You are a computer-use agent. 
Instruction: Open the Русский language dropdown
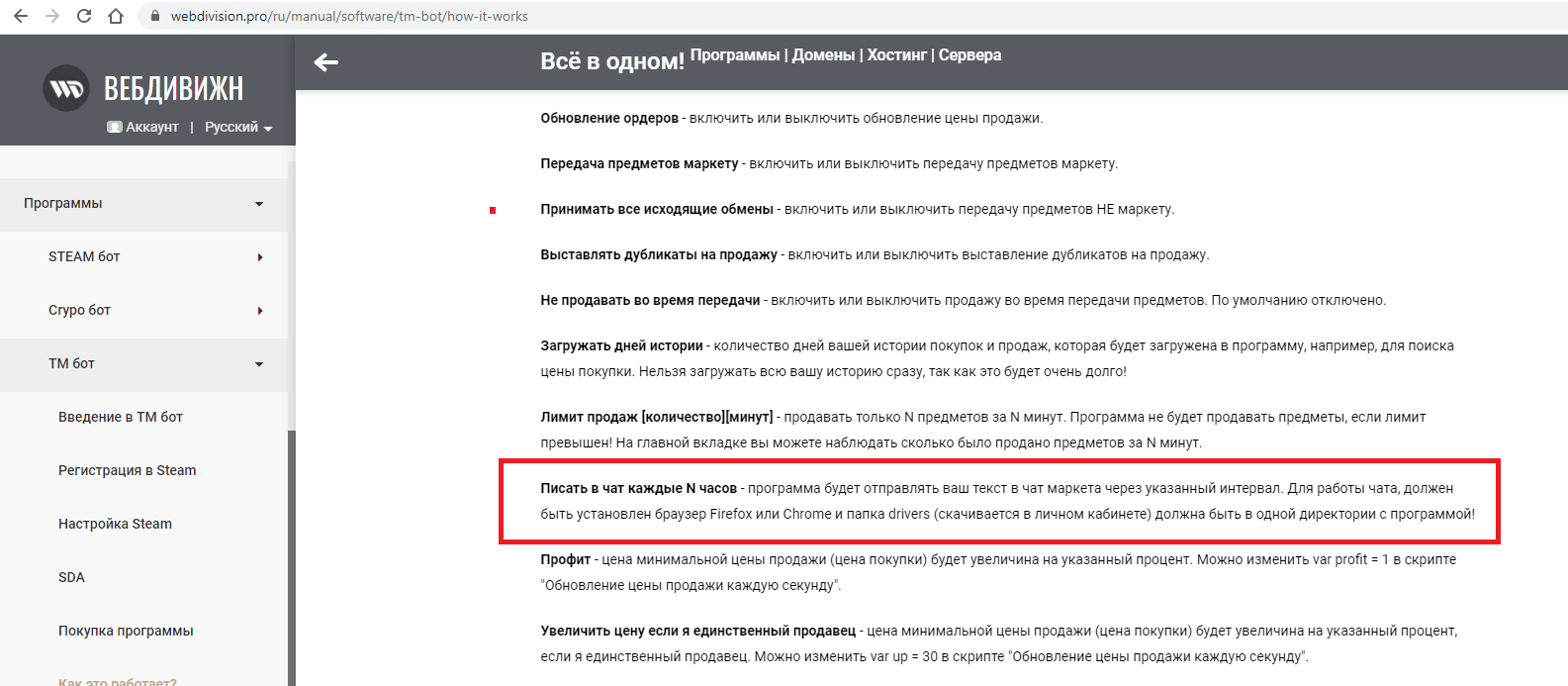tap(237, 127)
